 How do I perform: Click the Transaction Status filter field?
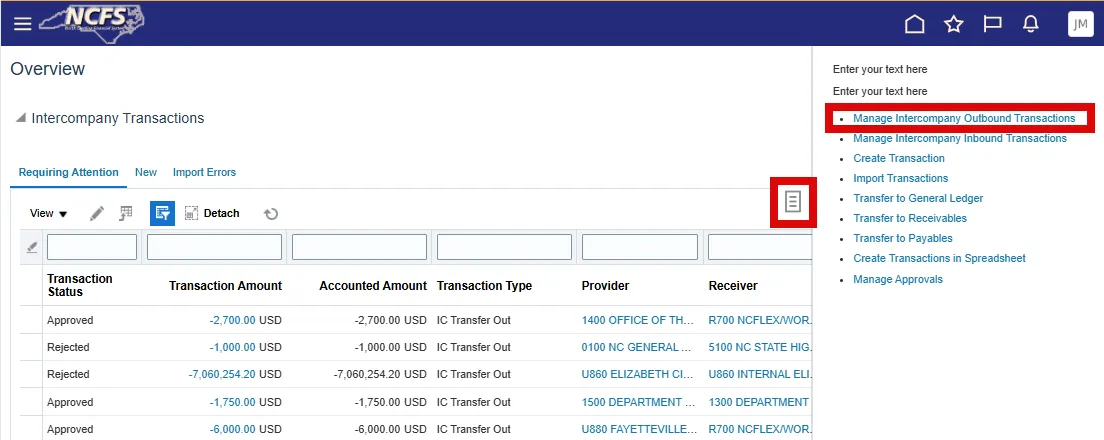pyautogui.click(x=92, y=247)
